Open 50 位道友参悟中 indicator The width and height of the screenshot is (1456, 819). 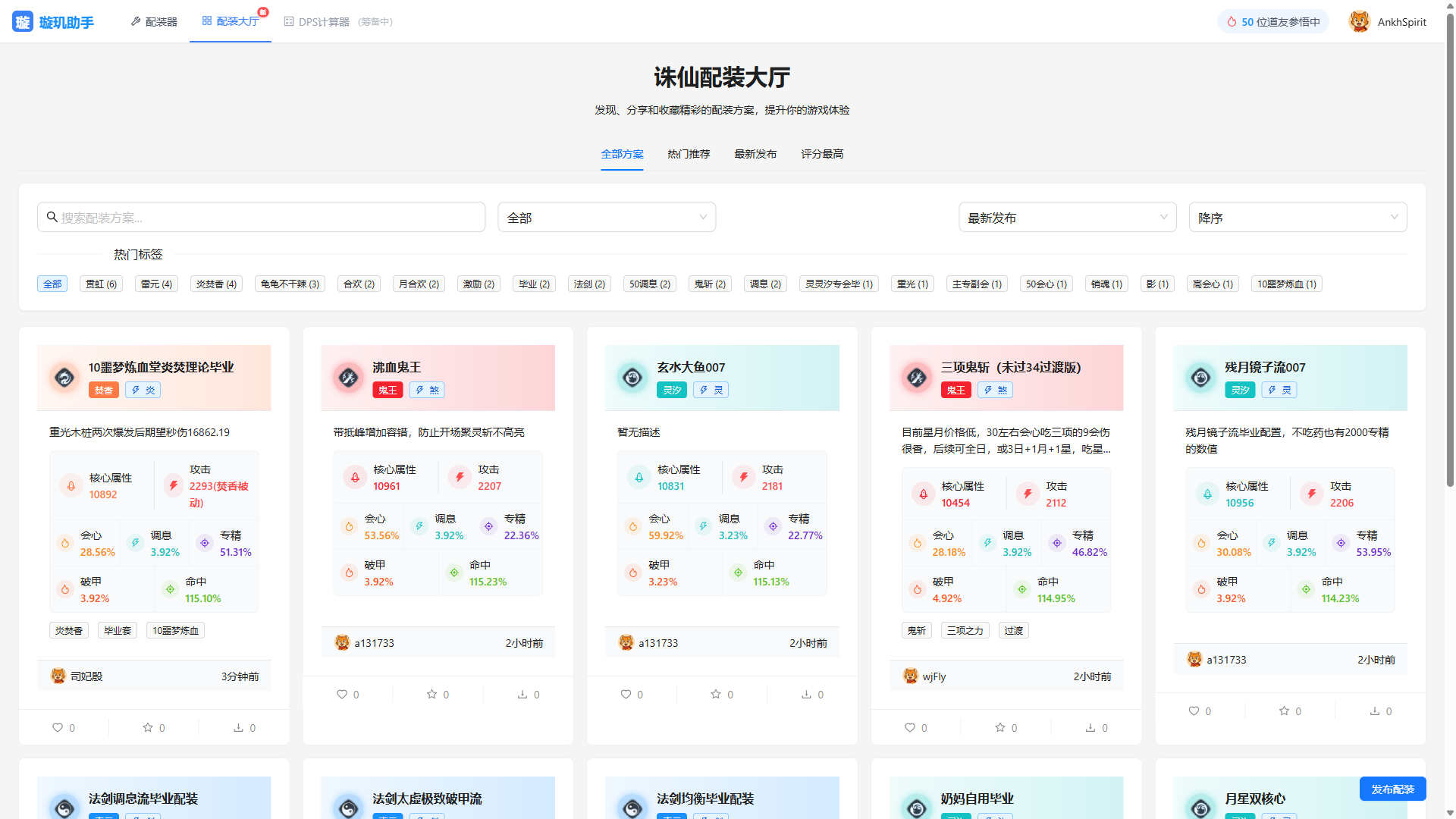point(1273,22)
